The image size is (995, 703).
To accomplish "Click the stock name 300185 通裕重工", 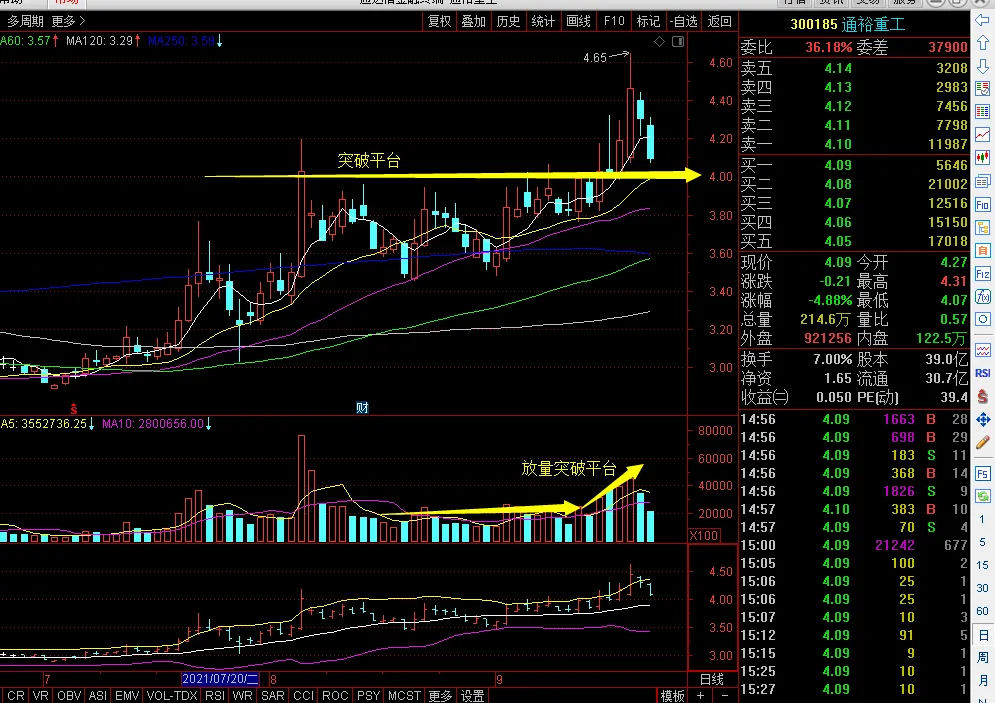I will coord(847,25).
